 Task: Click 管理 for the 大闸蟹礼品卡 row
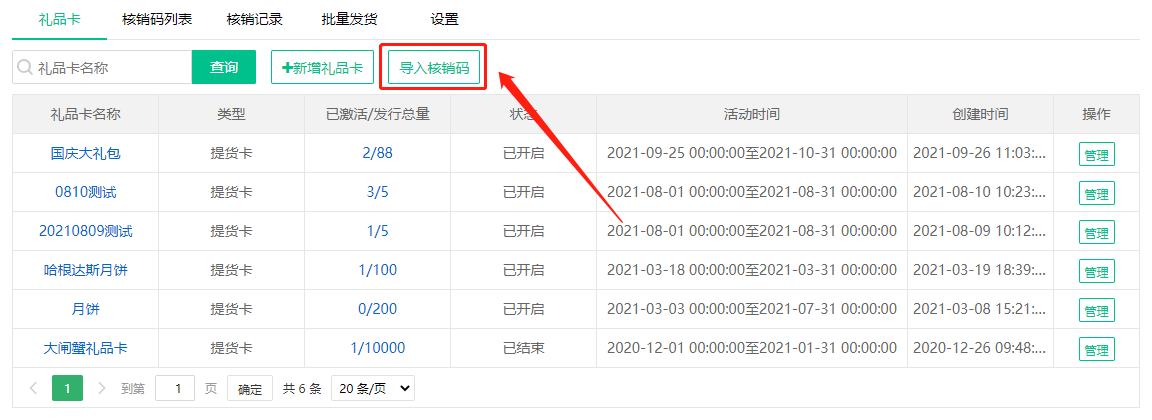[1096, 350]
